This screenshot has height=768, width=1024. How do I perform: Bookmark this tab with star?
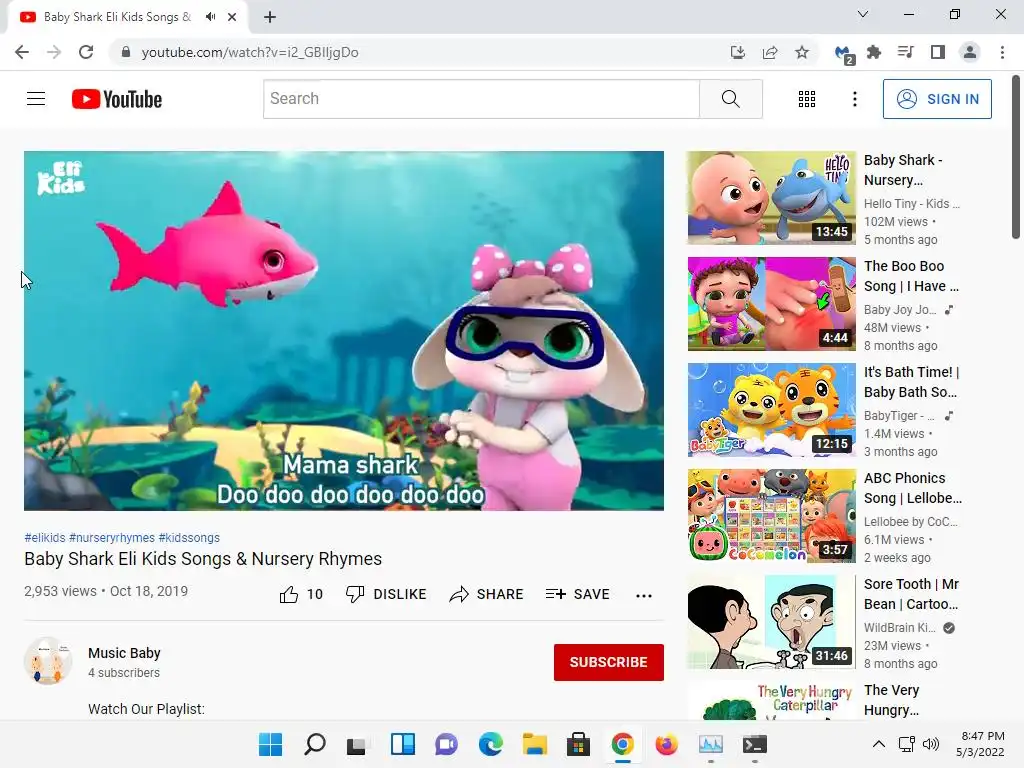(802, 52)
